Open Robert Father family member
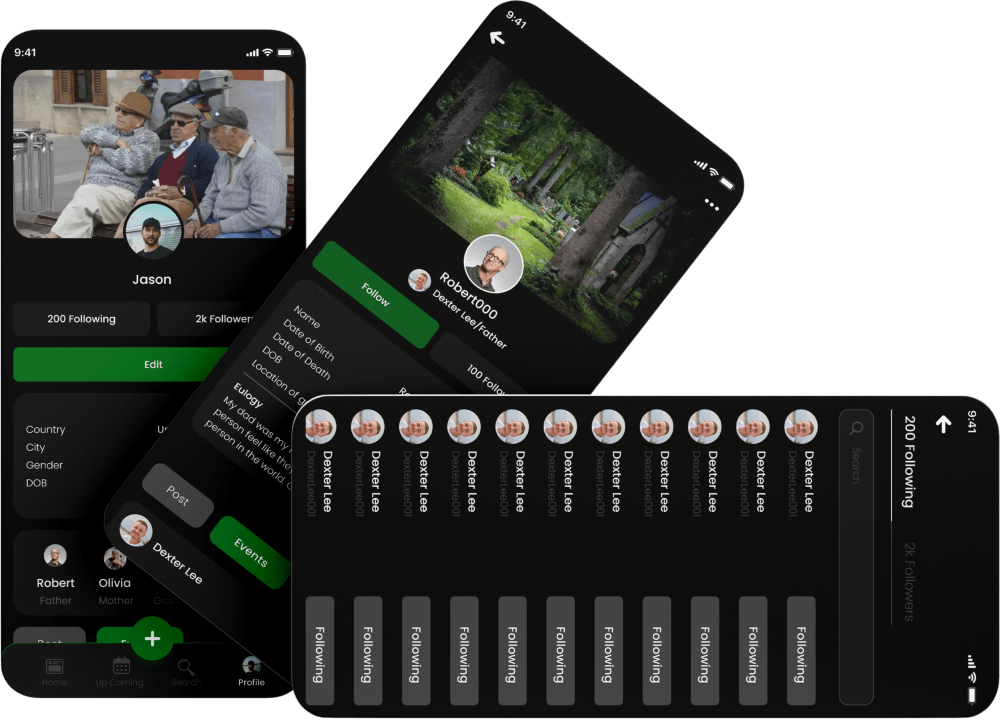Viewport: 1000px width, 722px height. (x=56, y=577)
